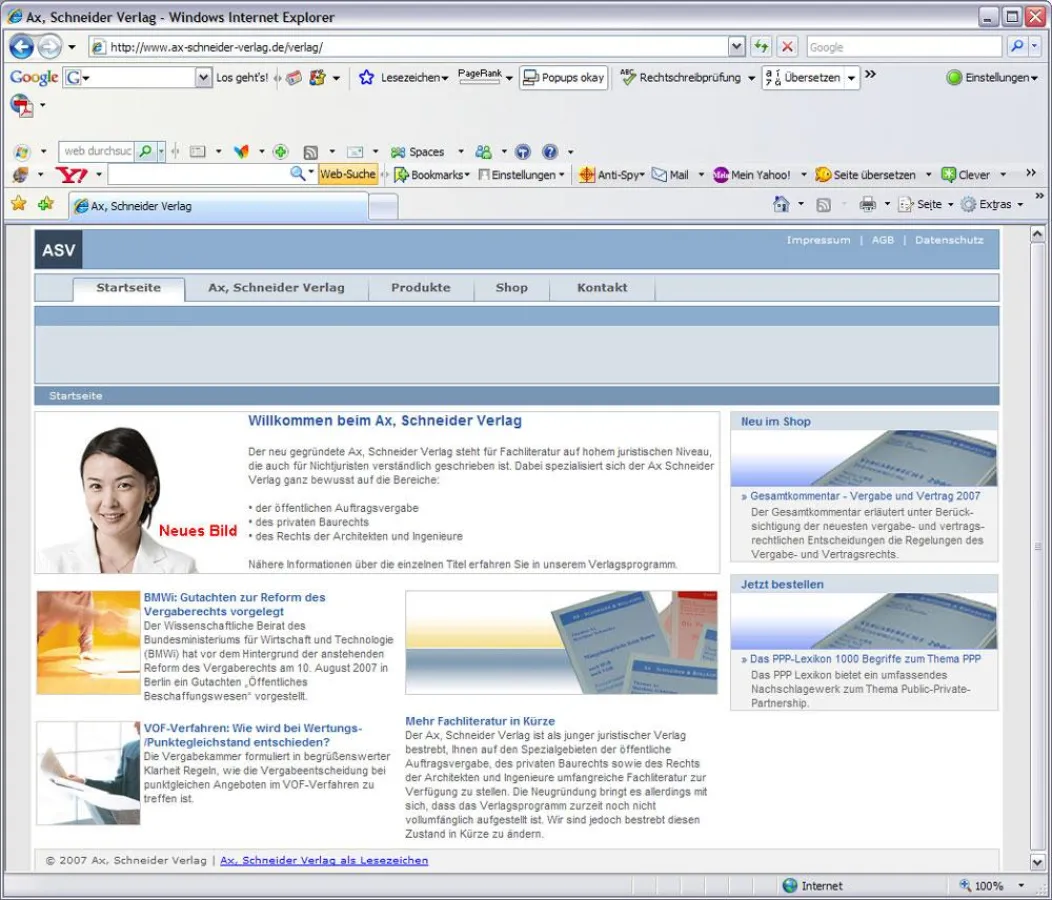The width and height of the screenshot is (1052, 900).
Task: Switch to the Produkte tab on the site
Action: click(420, 288)
